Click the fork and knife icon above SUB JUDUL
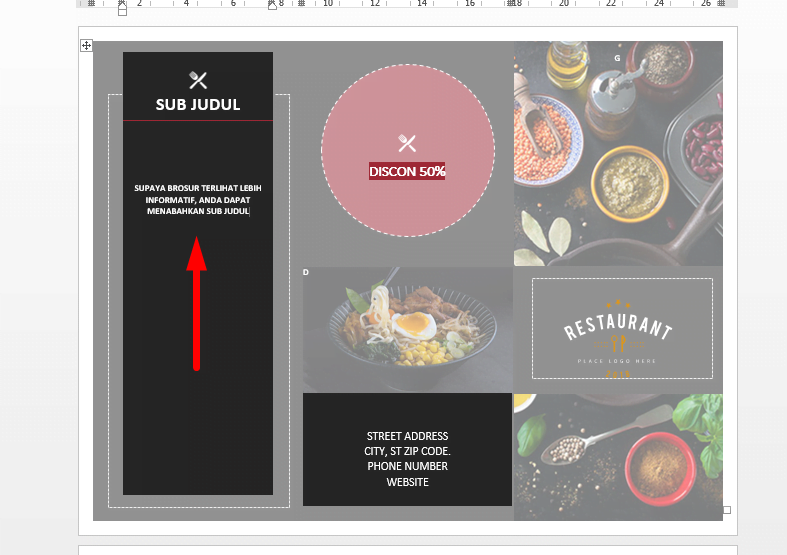The image size is (787, 555). (x=197, y=80)
